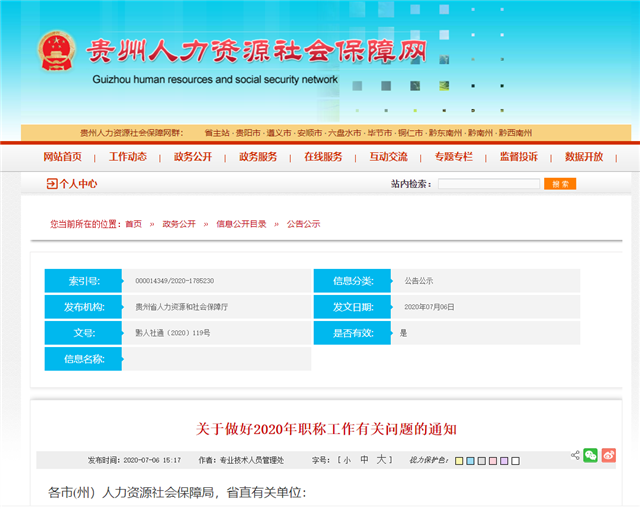
Task: Visit the 黔南州 site link
Action: pyautogui.click(x=480, y=133)
